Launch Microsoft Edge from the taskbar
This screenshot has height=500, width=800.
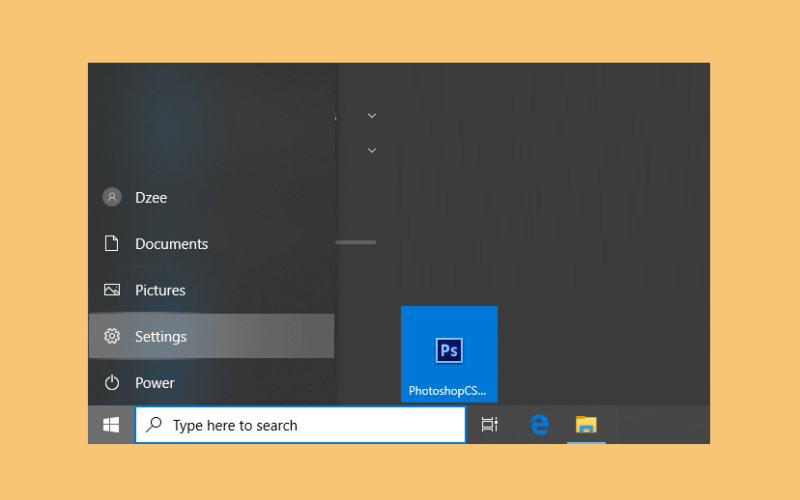tap(539, 424)
